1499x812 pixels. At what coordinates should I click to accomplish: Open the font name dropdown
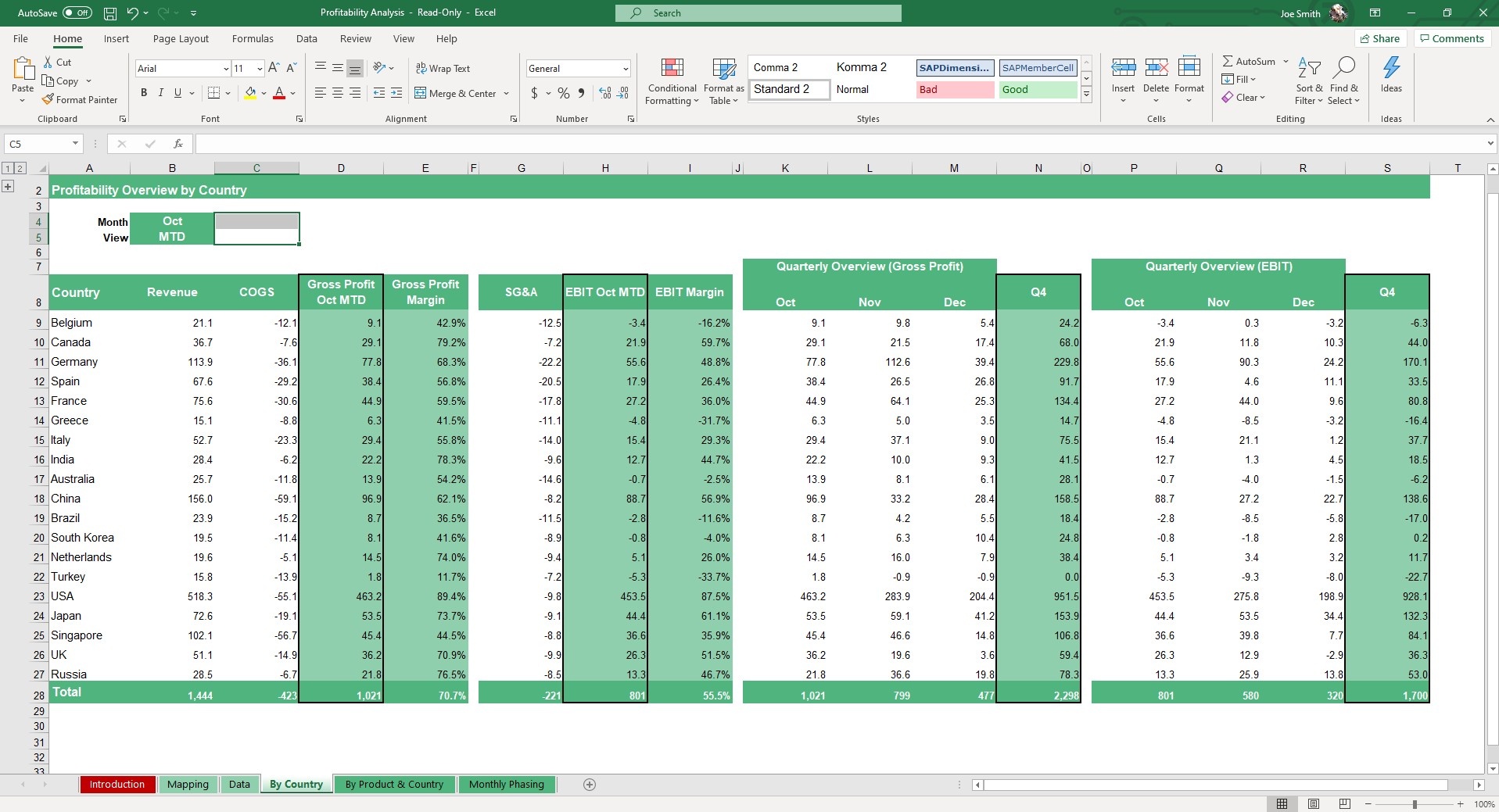(226, 69)
